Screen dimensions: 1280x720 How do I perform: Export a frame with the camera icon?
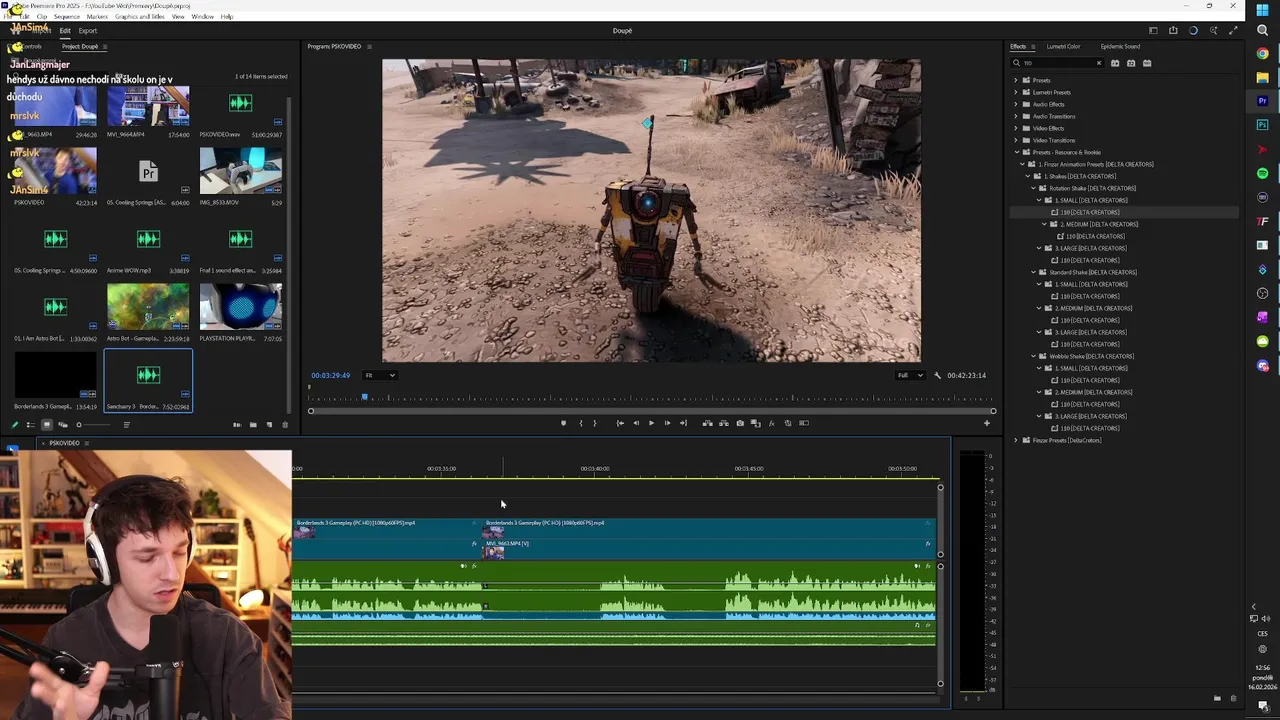point(739,423)
